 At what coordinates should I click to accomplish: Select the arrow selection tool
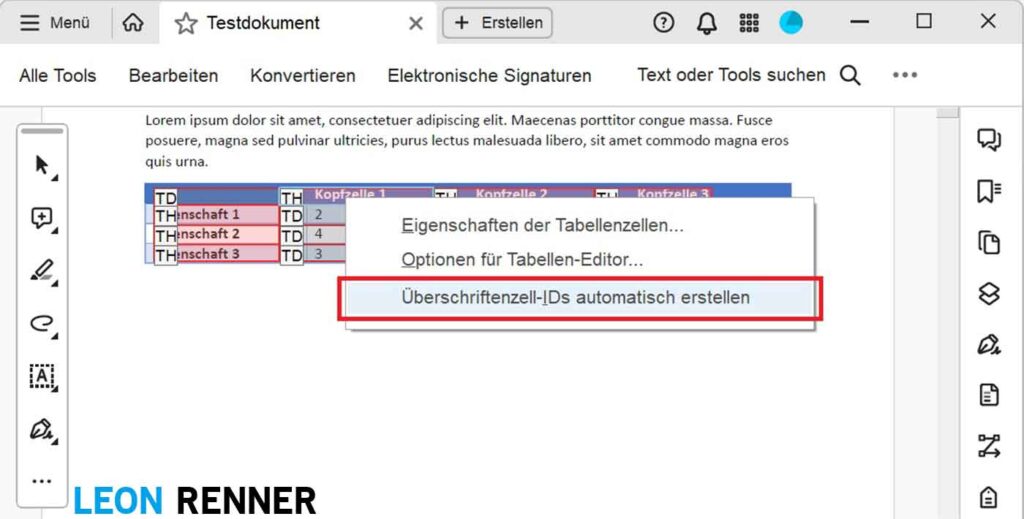tap(42, 166)
